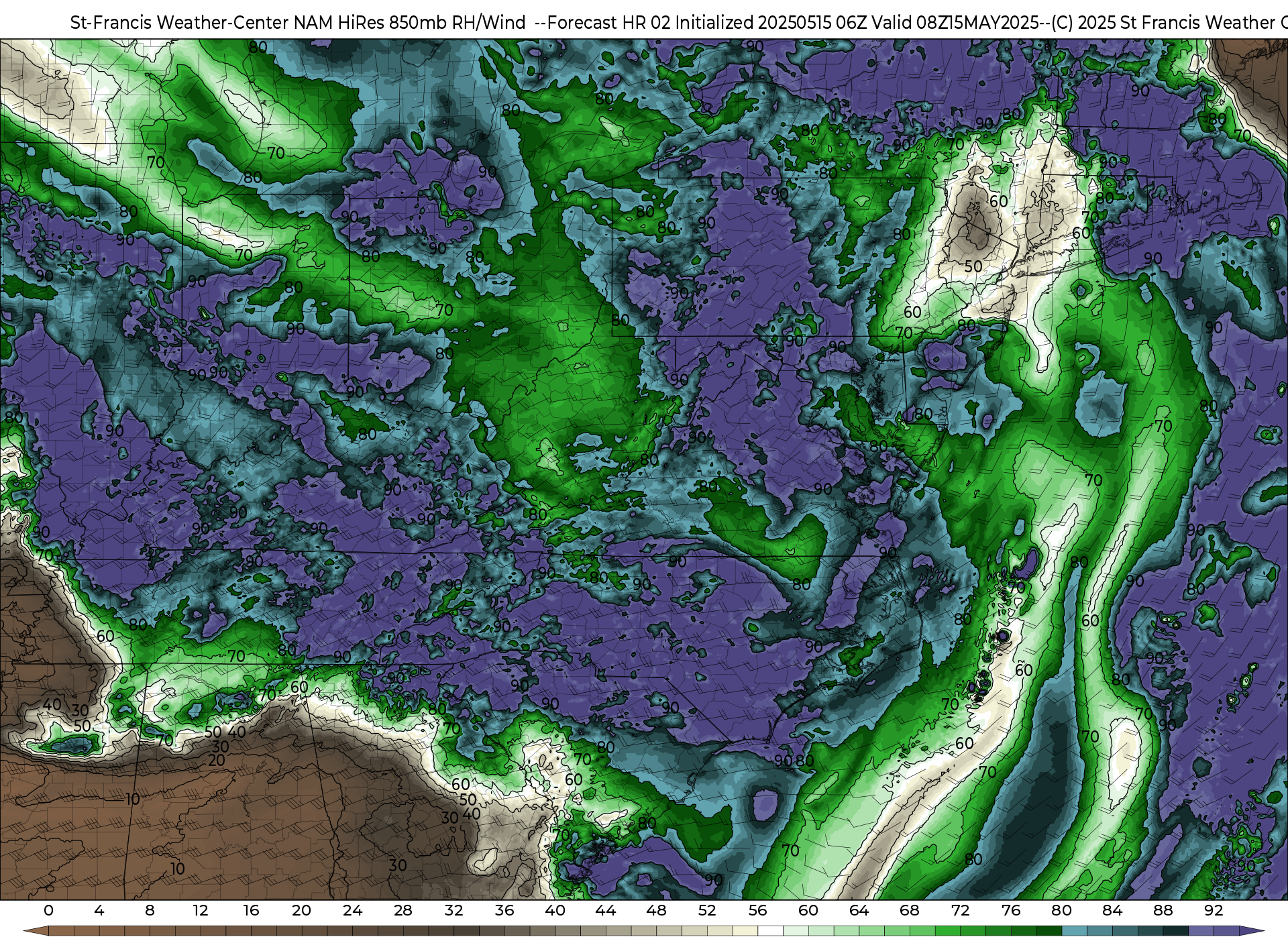
Task: Click color scale label '4'
Action: [99, 910]
